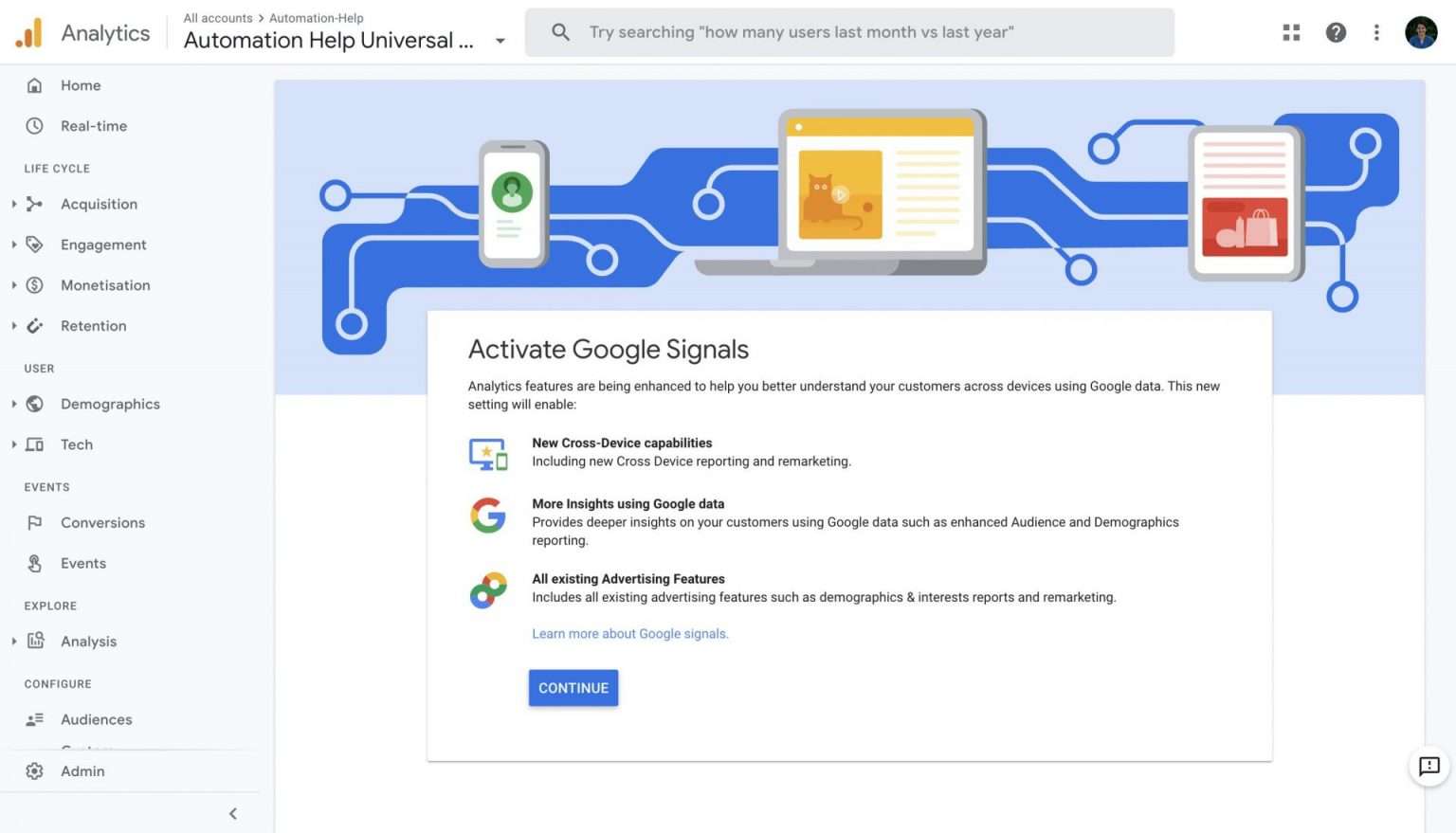Expand the Monetisation section arrow
The image size is (1456, 833).
click(x=14, y=285)
